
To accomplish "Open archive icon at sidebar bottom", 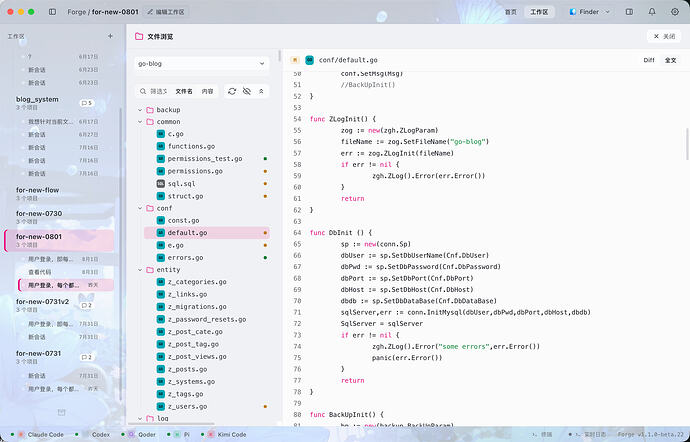I will point(62,413).
